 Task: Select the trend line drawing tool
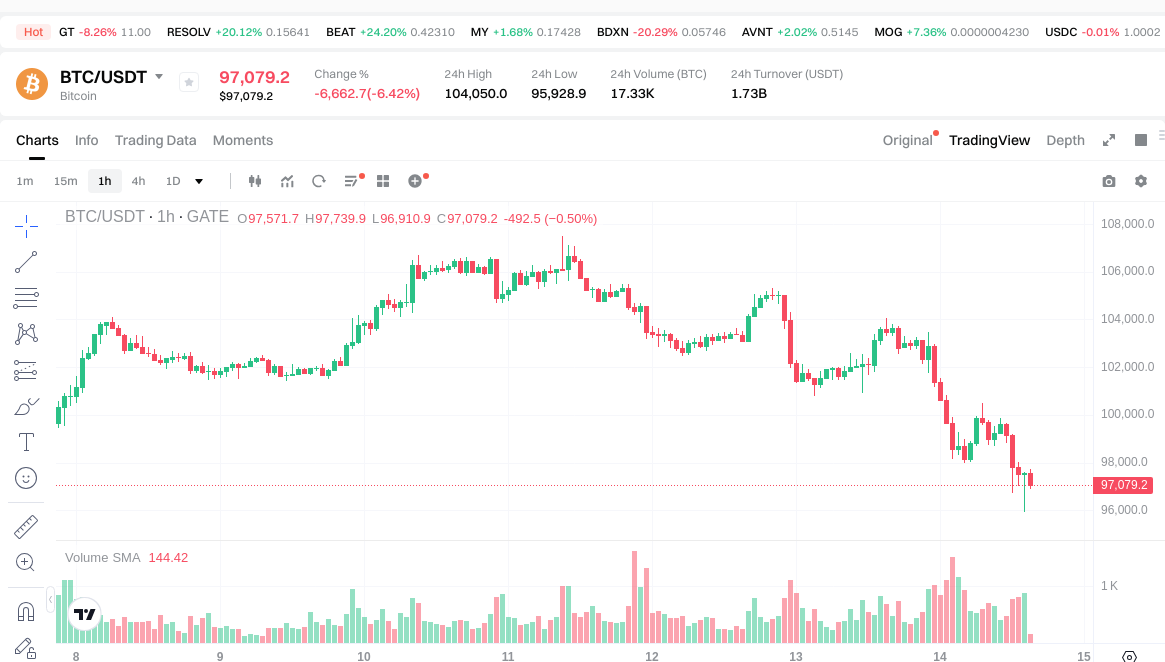[x=26, y=262]
